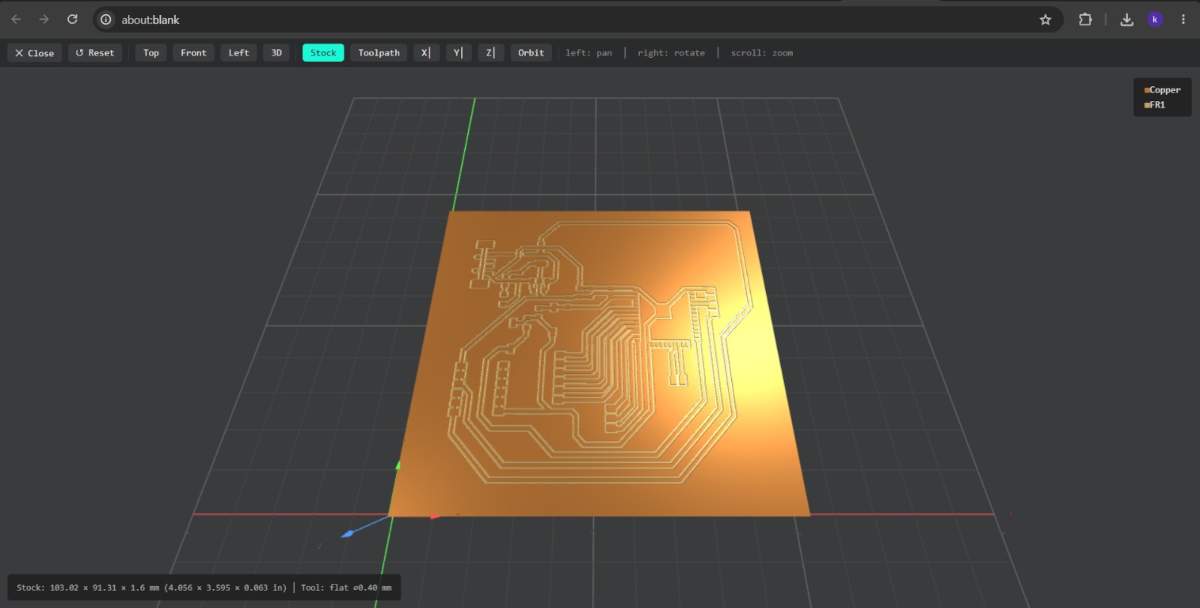Focus the about:blank address bar
The height and width of the screenshot is (608, 1200).
point(580,19)
